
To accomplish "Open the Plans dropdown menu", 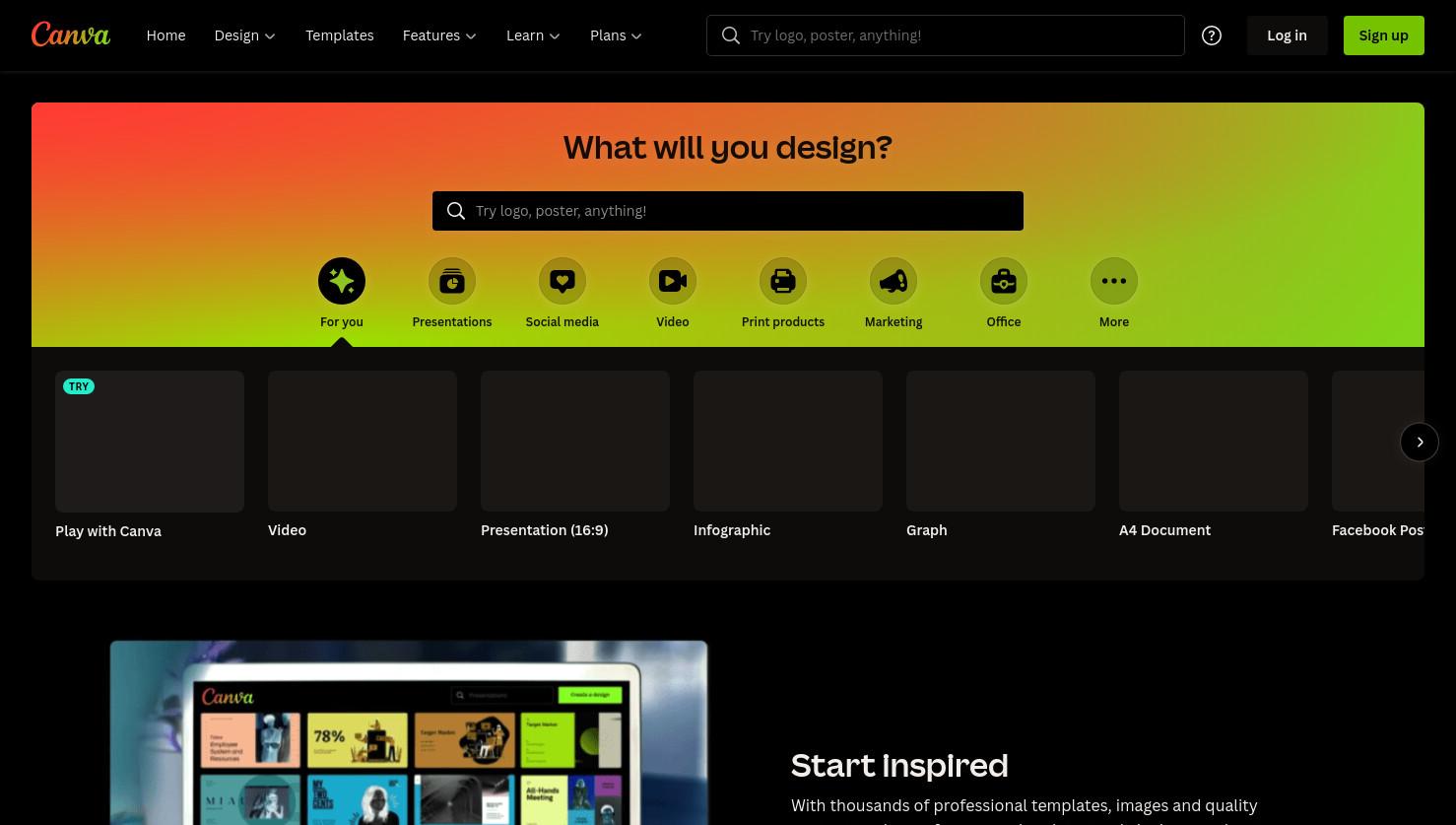I will pos(616,35).
